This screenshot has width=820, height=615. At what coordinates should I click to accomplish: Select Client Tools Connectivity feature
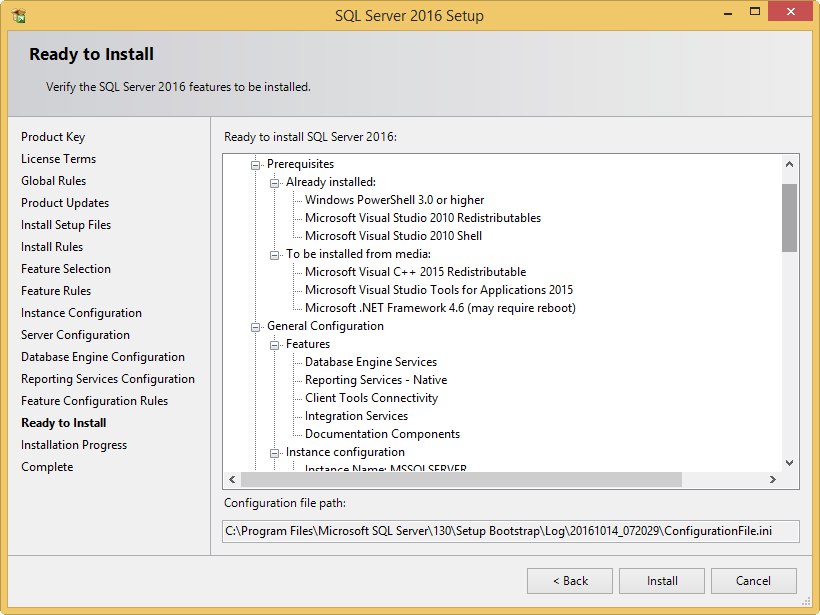tap(371, 398)
